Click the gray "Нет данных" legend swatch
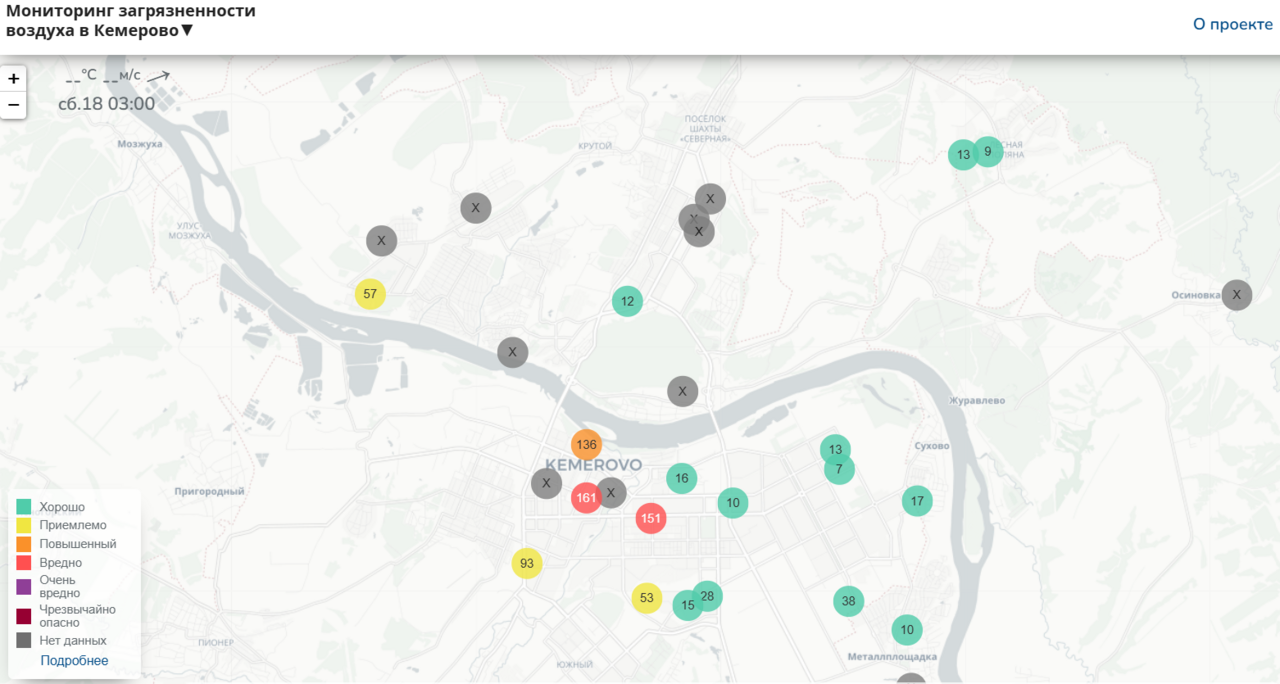Viewport: 1280px width, 684px height. click(24, 640)
